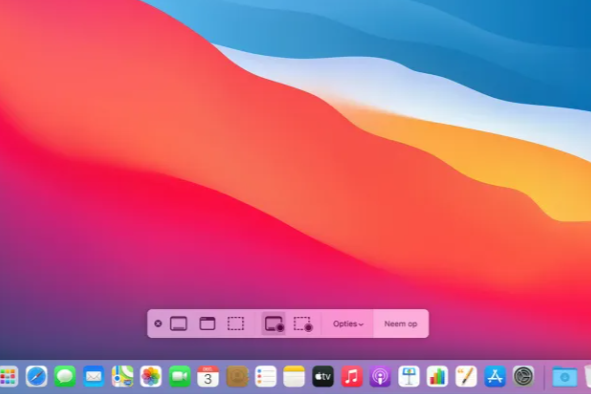591x394 pixels.
Task: Start FaceTime from the Dock
Action: click(x=179, y=376)
